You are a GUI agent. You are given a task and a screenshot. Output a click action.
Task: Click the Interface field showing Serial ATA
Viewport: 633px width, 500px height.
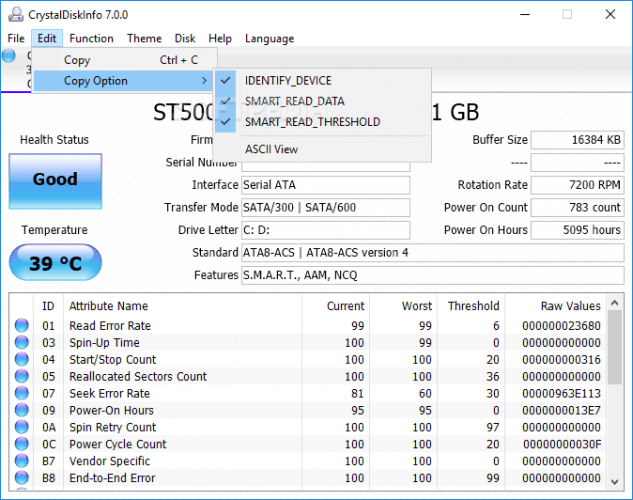[x=325, y=185]
